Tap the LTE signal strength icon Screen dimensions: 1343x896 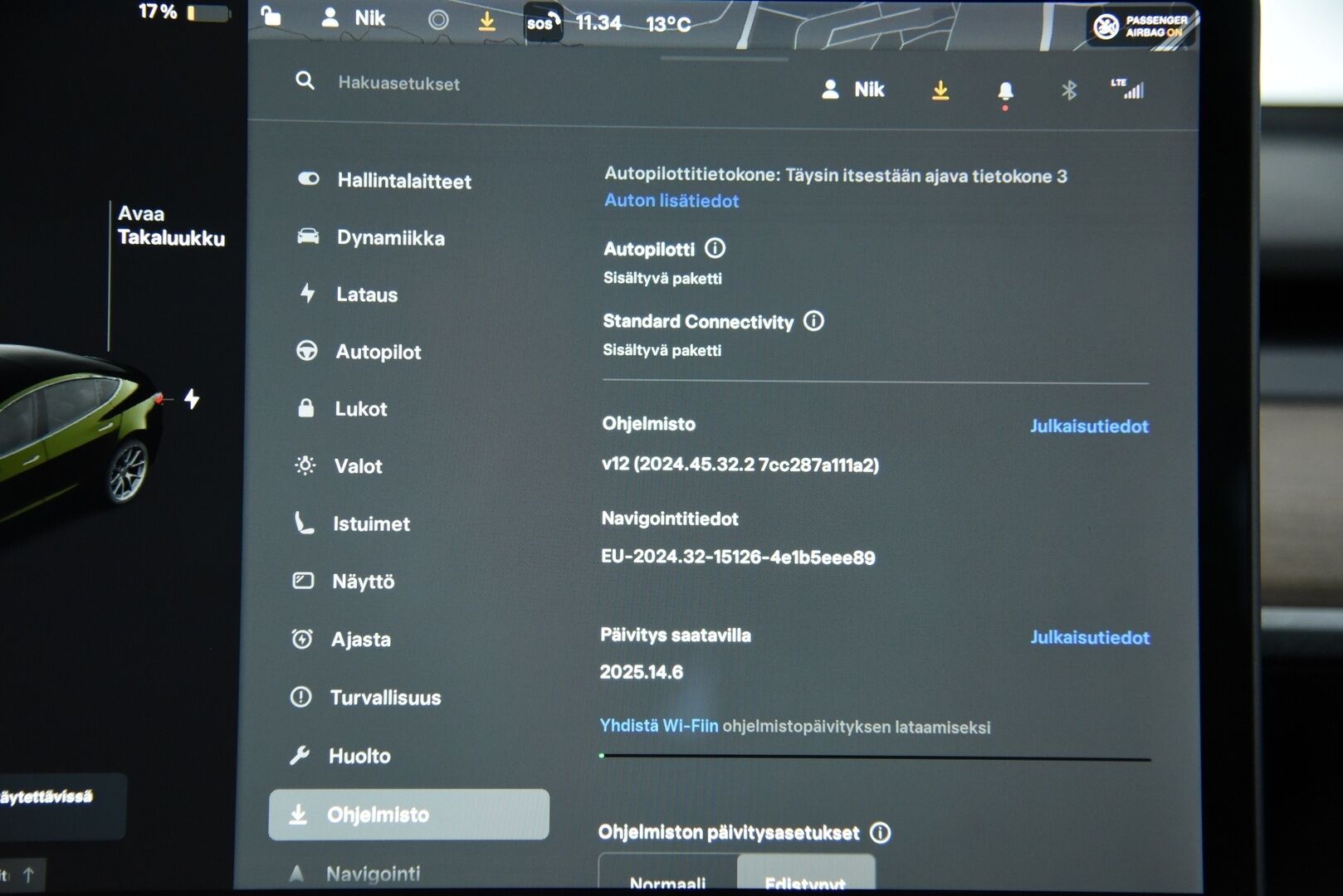[1128, 89]
